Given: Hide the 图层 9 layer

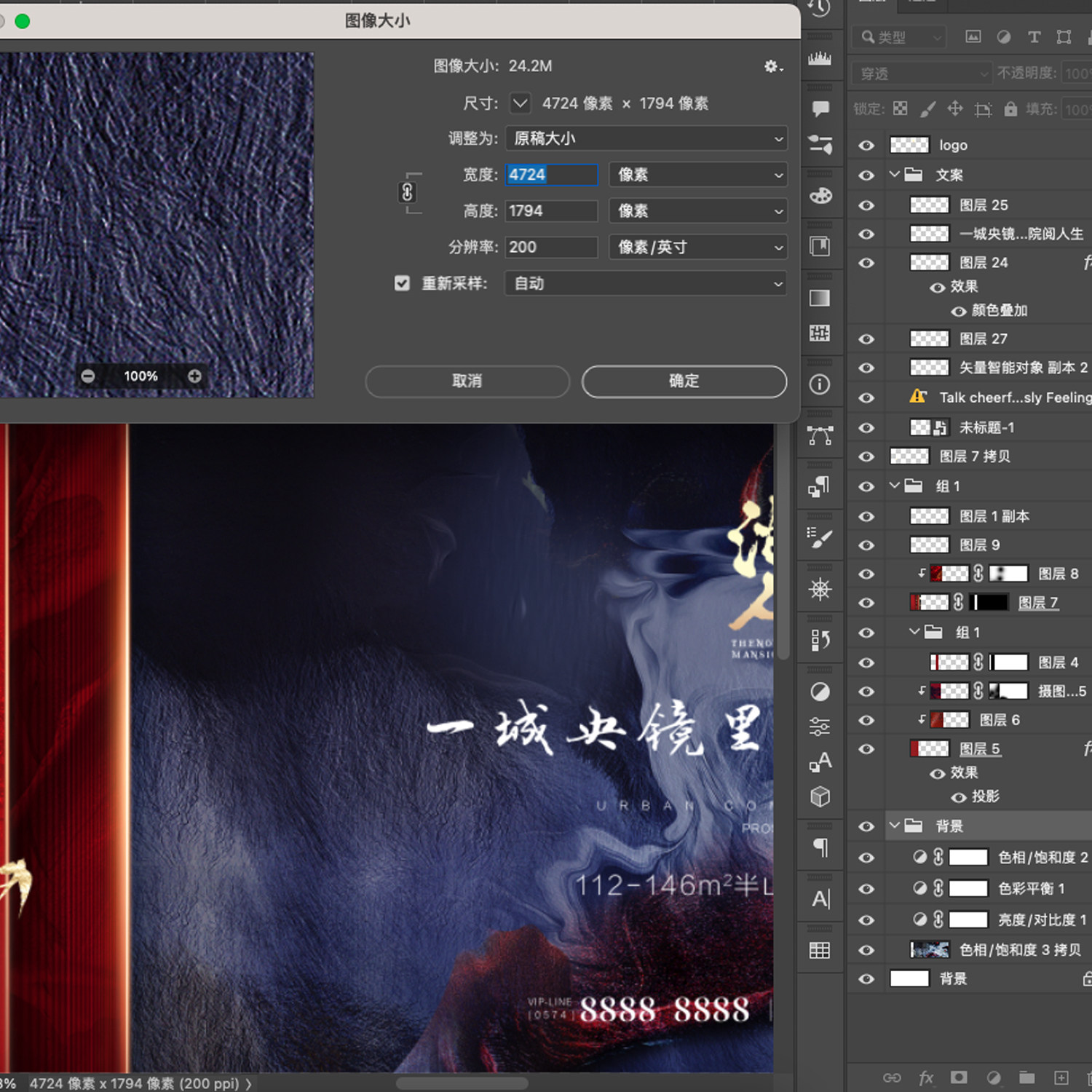Looking at the screenshot, I should [x=866, y=545].
